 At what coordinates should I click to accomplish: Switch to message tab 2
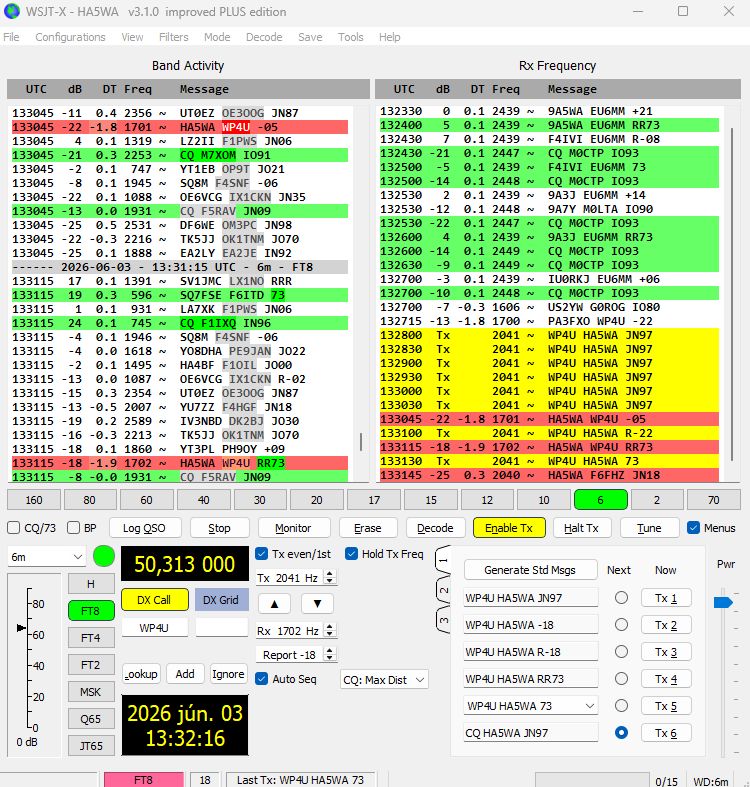click(x=443, y=591)
